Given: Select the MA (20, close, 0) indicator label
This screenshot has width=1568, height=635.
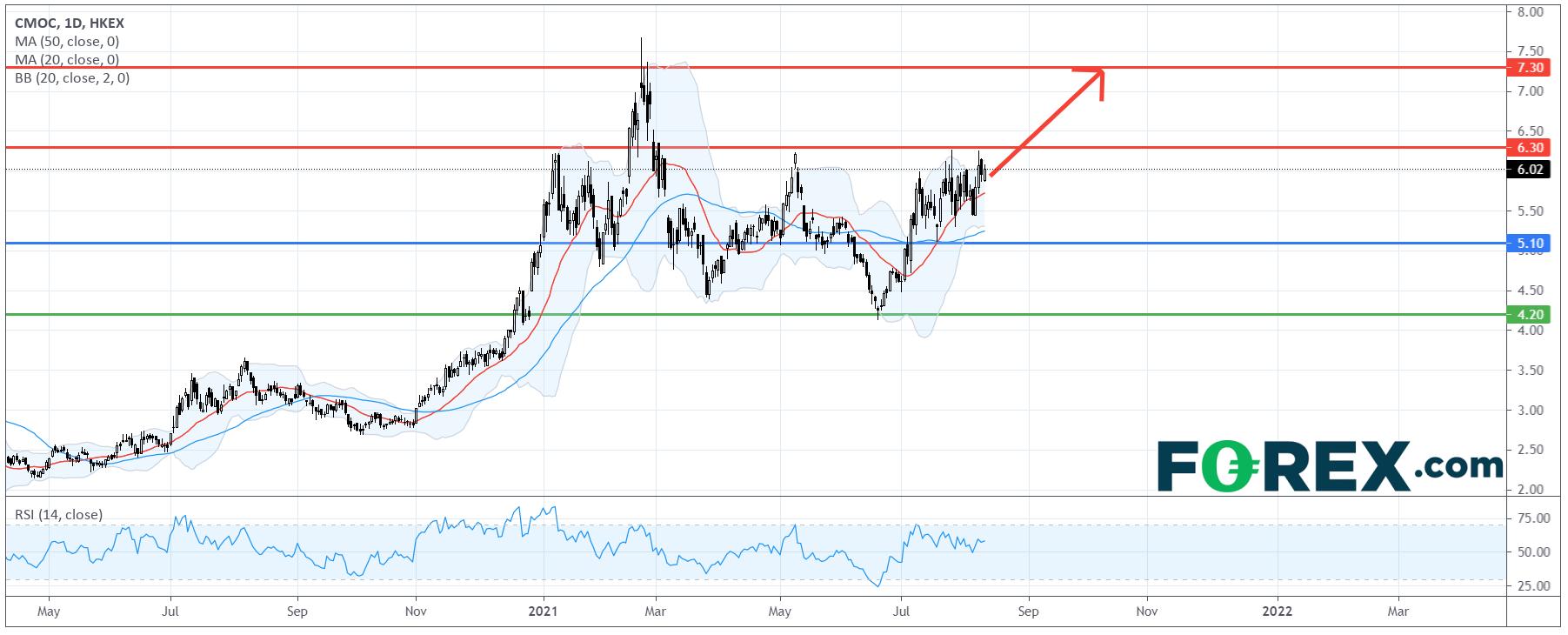Looking at the screenshot, I should (x=68, y=60).
